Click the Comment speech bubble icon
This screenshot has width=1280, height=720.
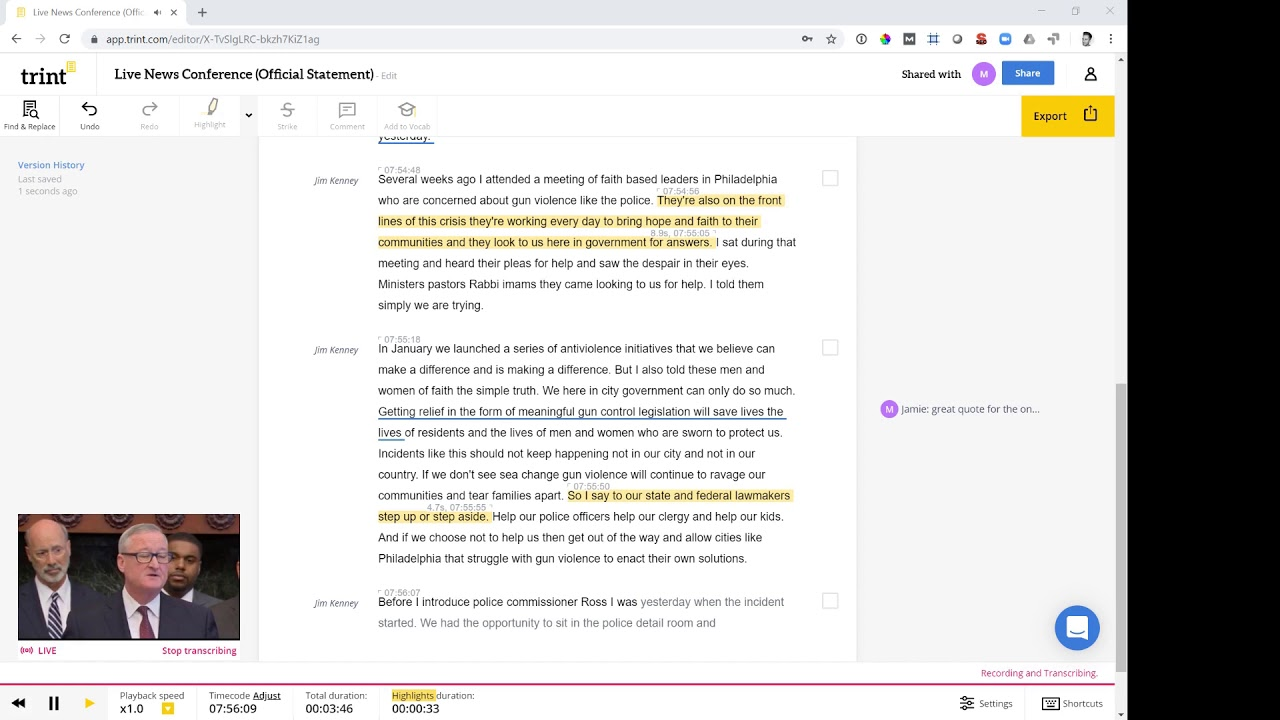pyautogui.click(x=347, y=115)
